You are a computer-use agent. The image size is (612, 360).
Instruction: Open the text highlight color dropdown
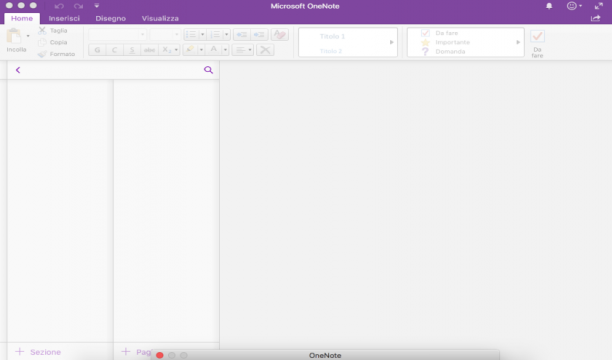click(201, 50)
